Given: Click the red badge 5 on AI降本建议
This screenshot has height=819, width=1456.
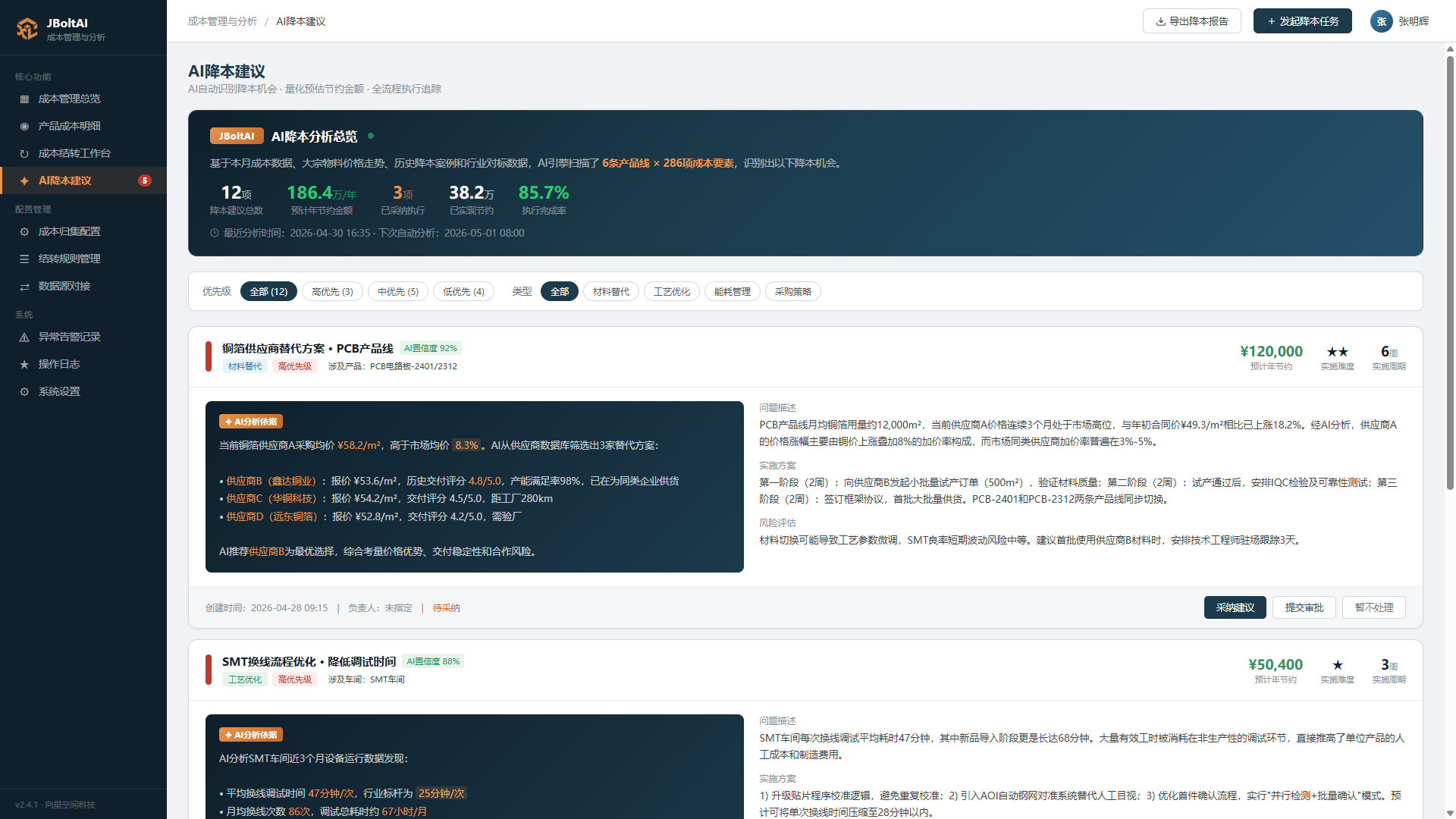Looking at the screenshot, I should pyautogui.click(x=145, y=180).
